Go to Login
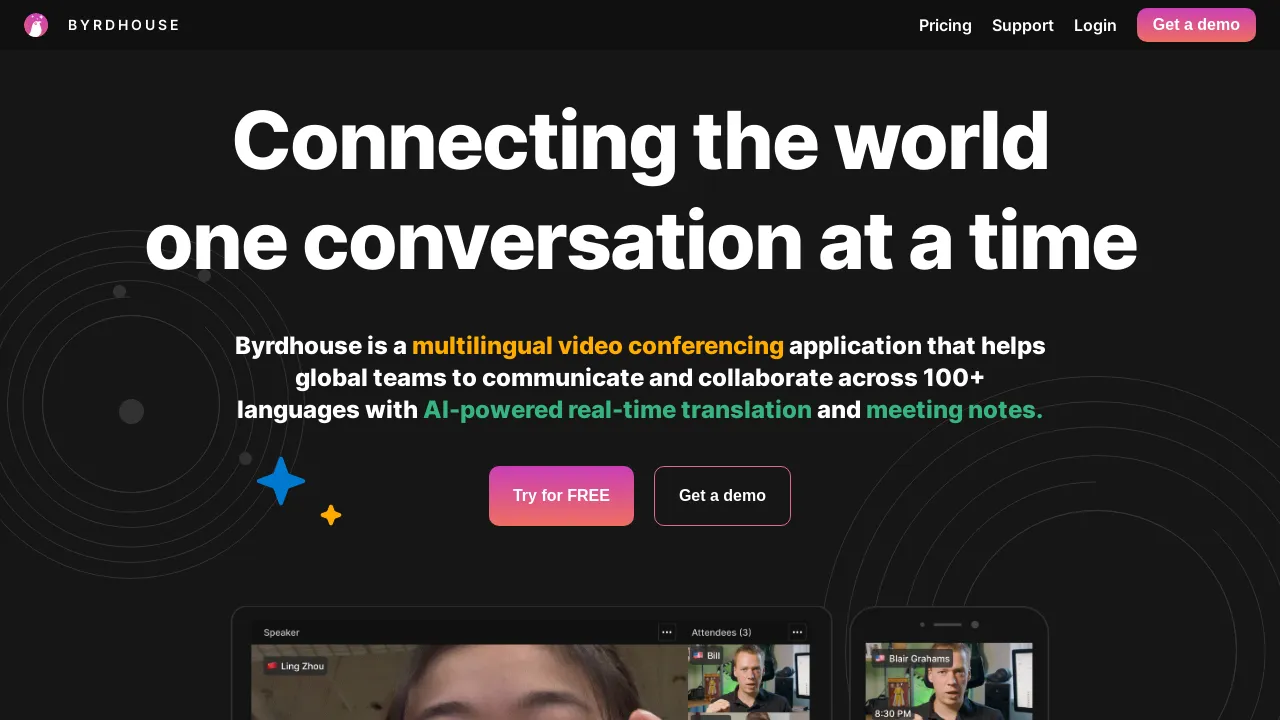The width and height of the screenshot is (1280, 720). [1095, 25]
